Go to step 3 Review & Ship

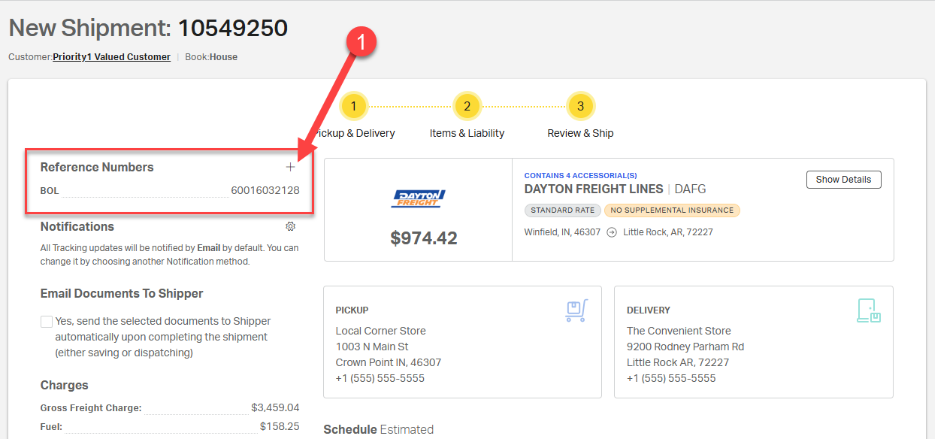click(x=581, y=106)
